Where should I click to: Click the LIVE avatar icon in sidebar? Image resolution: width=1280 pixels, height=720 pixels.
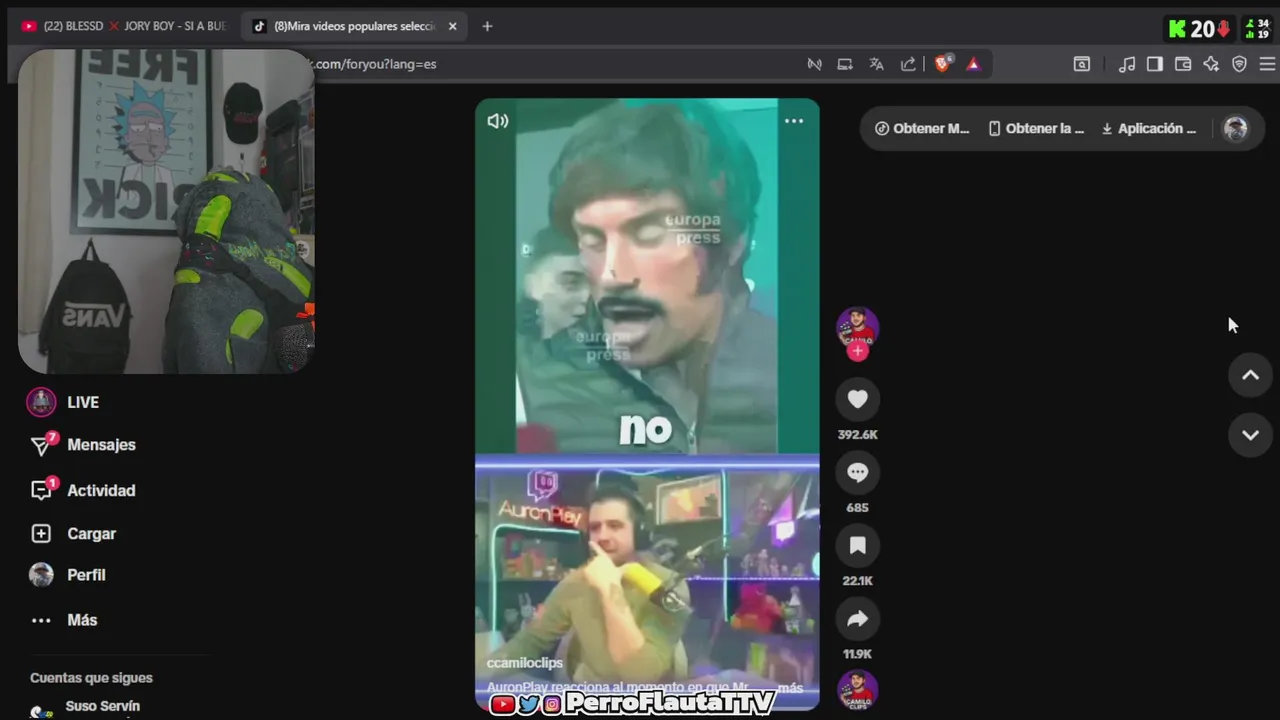point(41,402)
